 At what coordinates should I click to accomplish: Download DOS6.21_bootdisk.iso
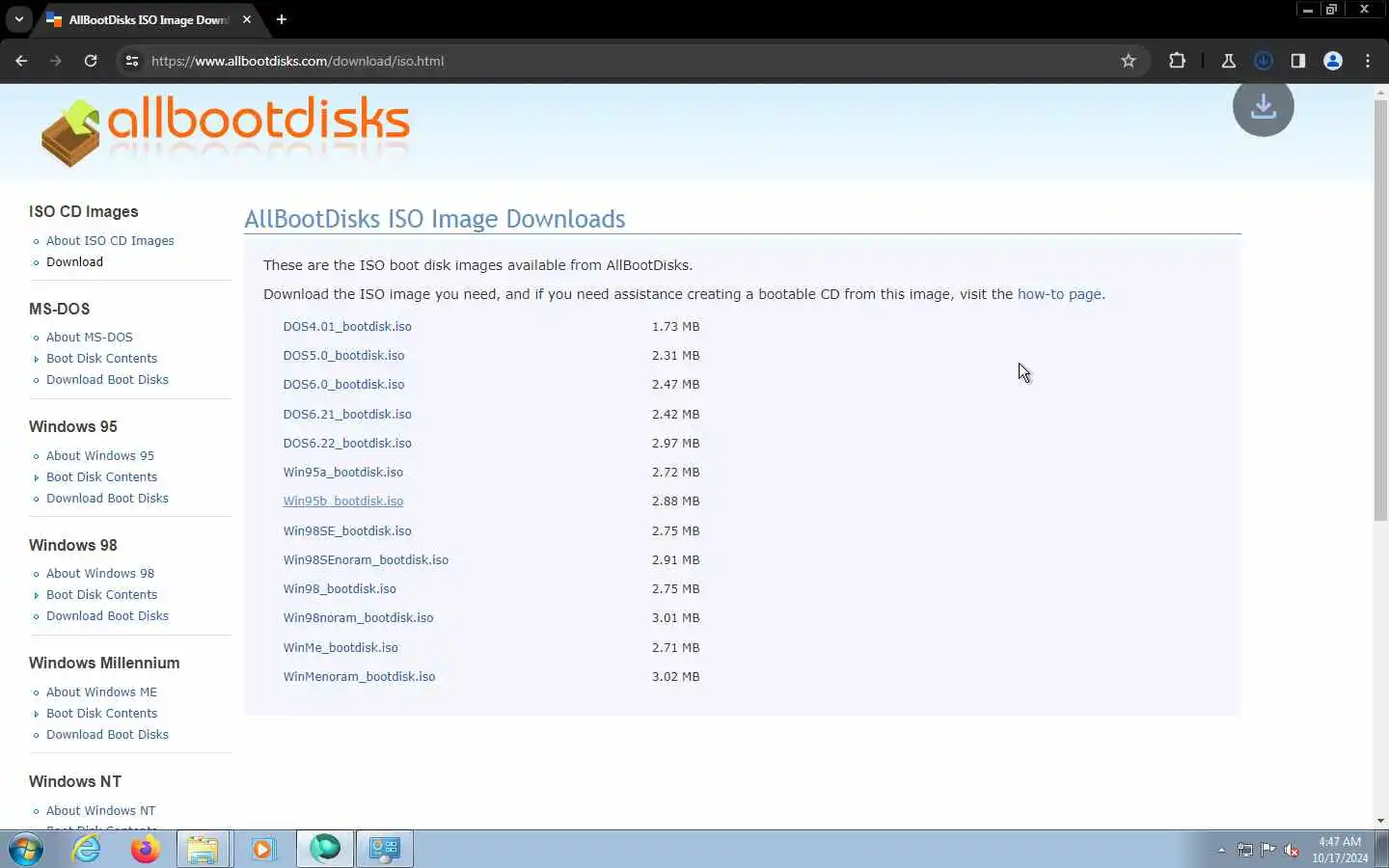pyautogui.click(x=347, y=414)
